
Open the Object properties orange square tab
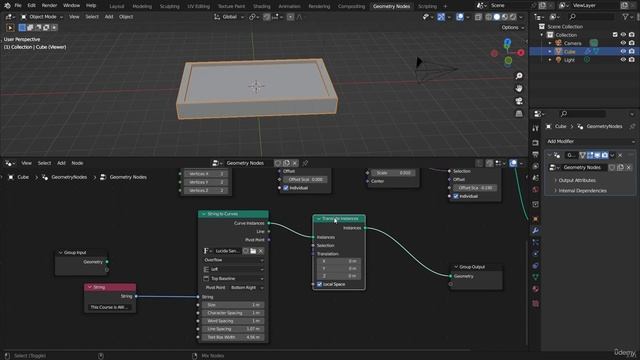tap(535, 219)
